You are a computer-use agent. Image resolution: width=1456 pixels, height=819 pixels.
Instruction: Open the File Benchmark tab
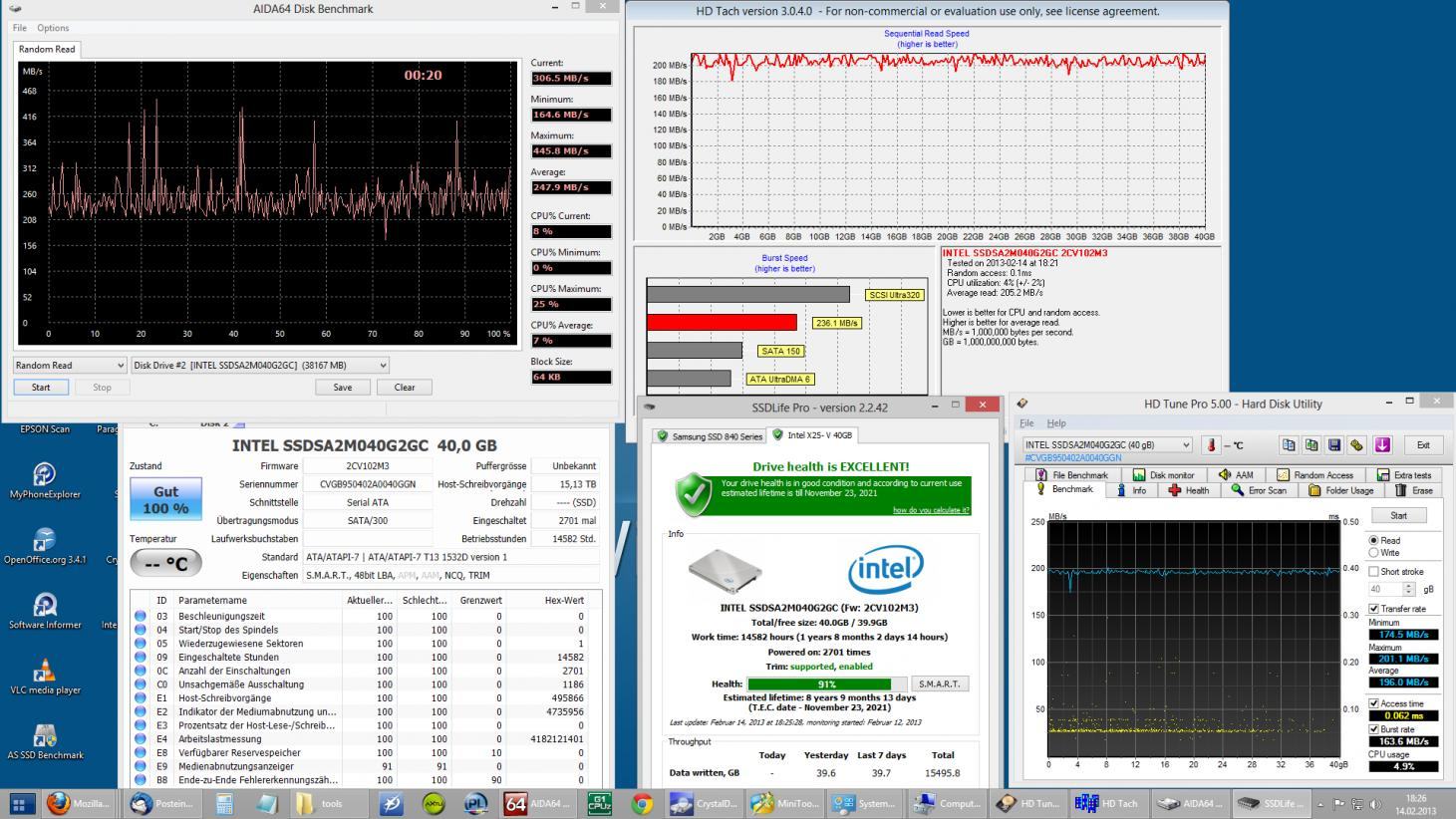click(x=1071, y=475)
